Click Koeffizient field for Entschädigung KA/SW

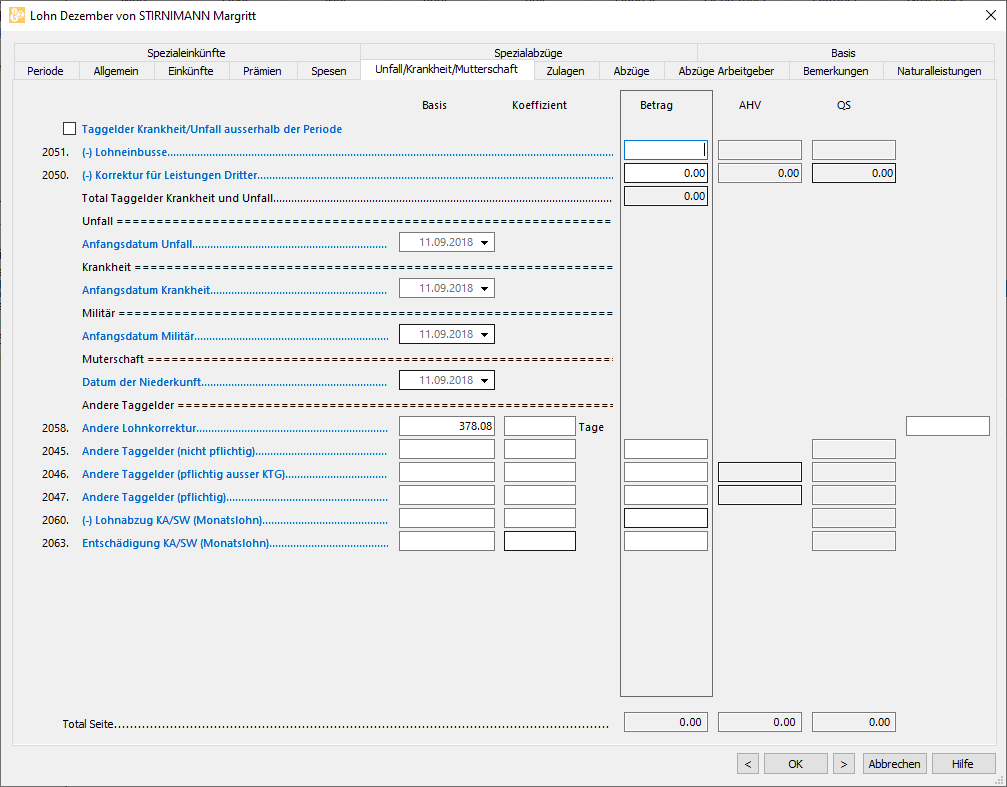coord(539,541)
